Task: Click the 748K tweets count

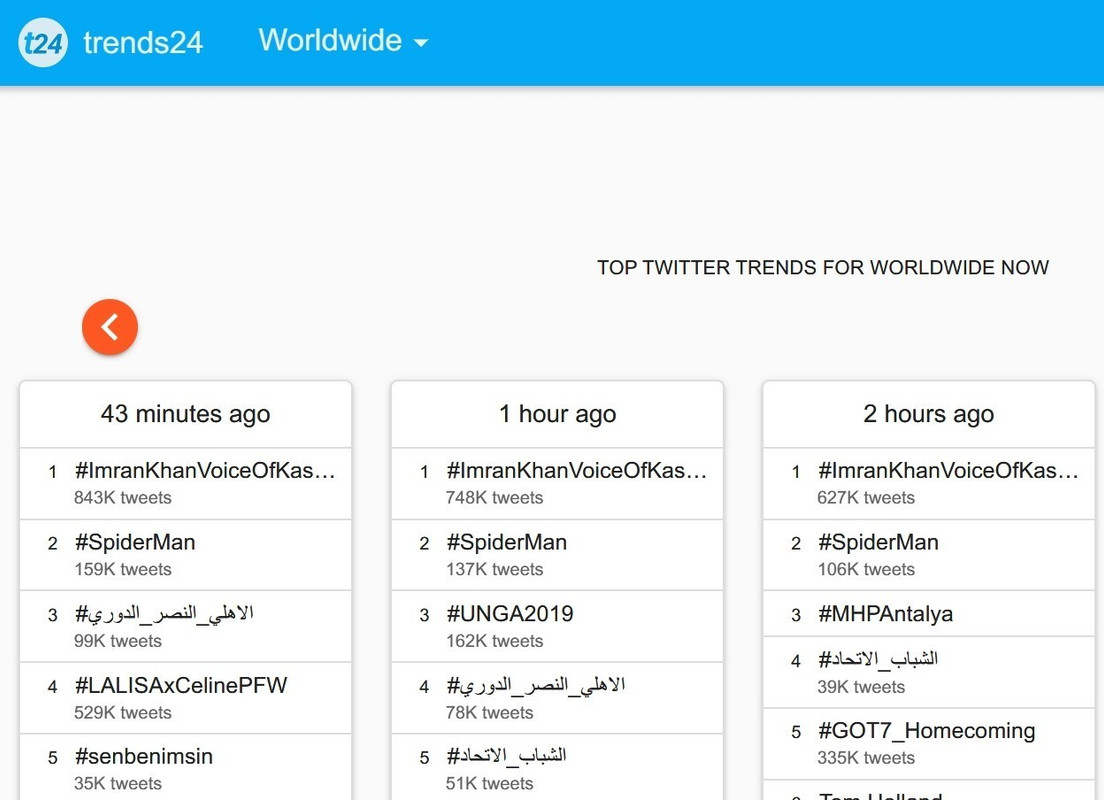Action: tap(495, 497)
